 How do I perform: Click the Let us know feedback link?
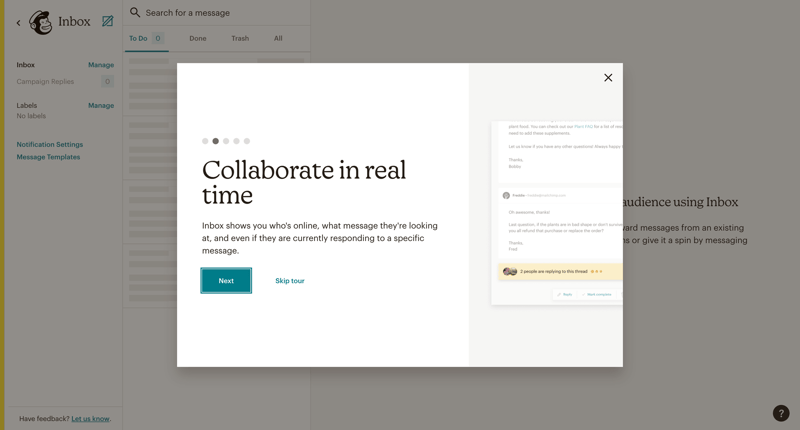[90, 419]
